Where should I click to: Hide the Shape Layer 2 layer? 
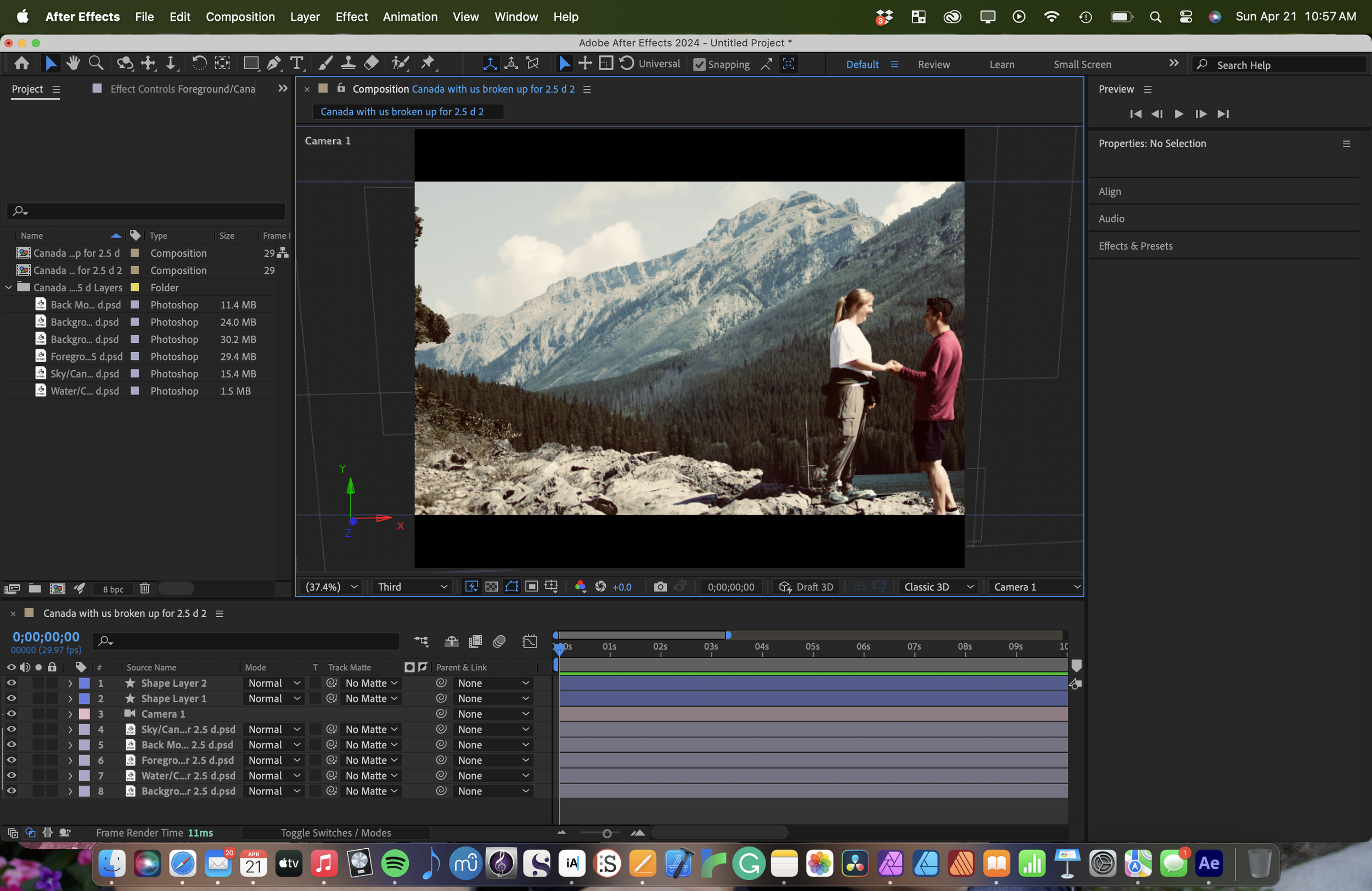coord(11,683)
